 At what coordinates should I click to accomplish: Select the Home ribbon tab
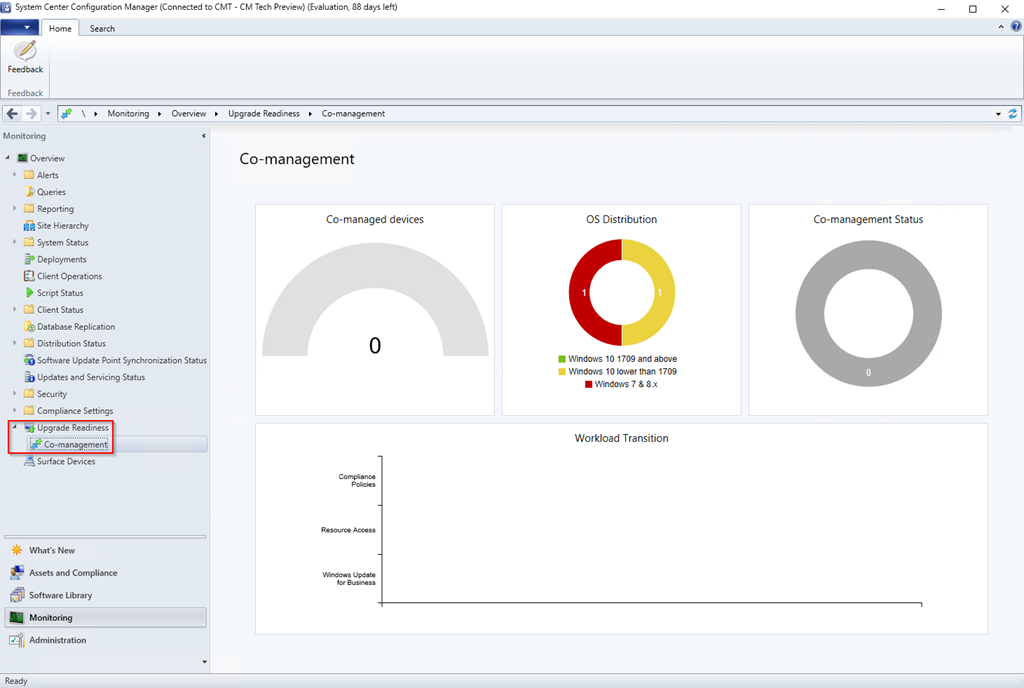(x=60, y=28)
